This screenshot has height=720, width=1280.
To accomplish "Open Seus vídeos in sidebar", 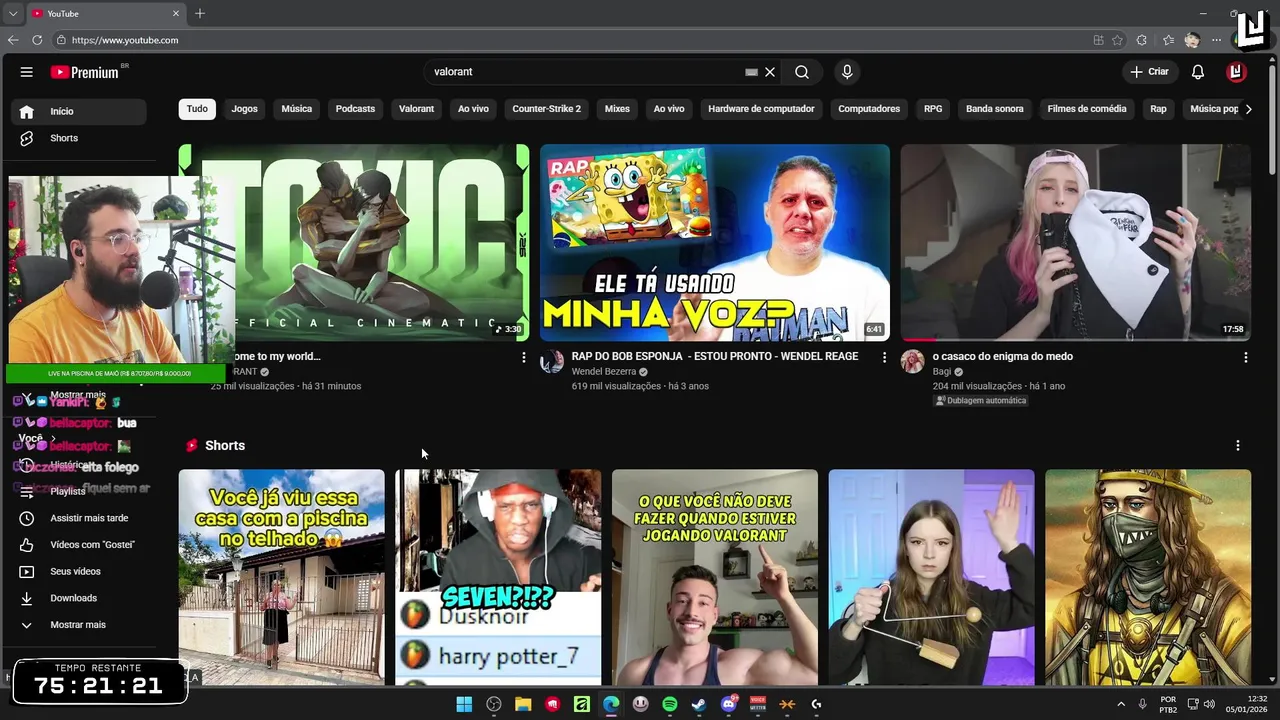I will tap(80, 571).
